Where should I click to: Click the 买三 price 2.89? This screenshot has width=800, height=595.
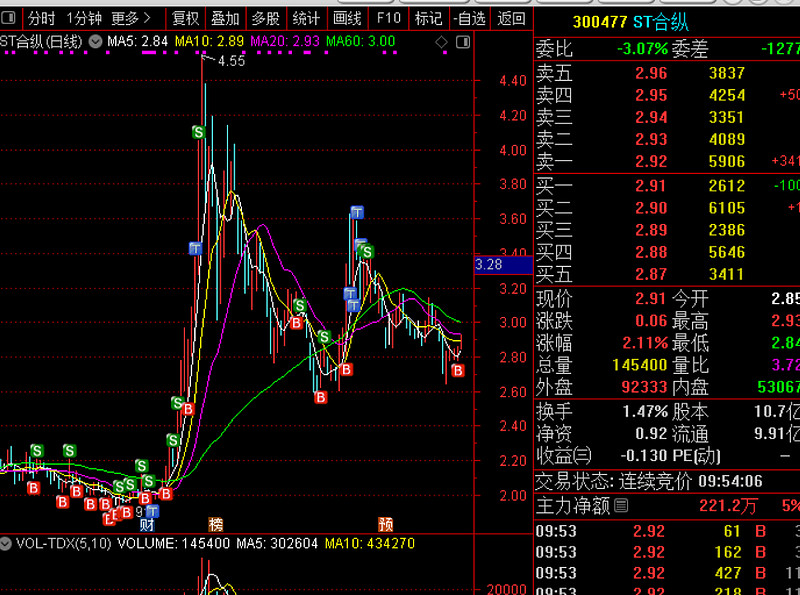(x=651, y=230)
